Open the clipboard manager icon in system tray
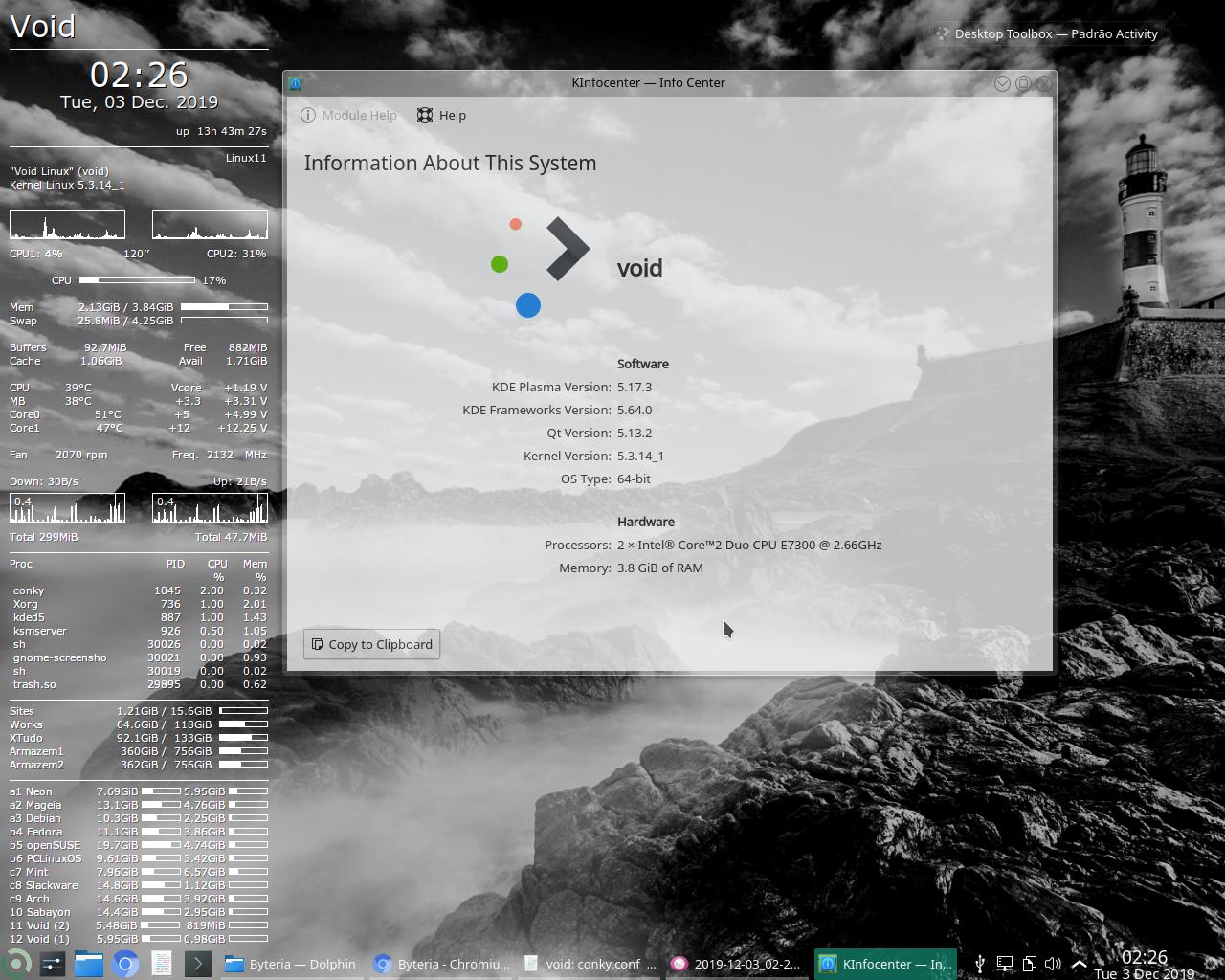The width and height of the screenshot is (1225, 980). point(1029,964)
